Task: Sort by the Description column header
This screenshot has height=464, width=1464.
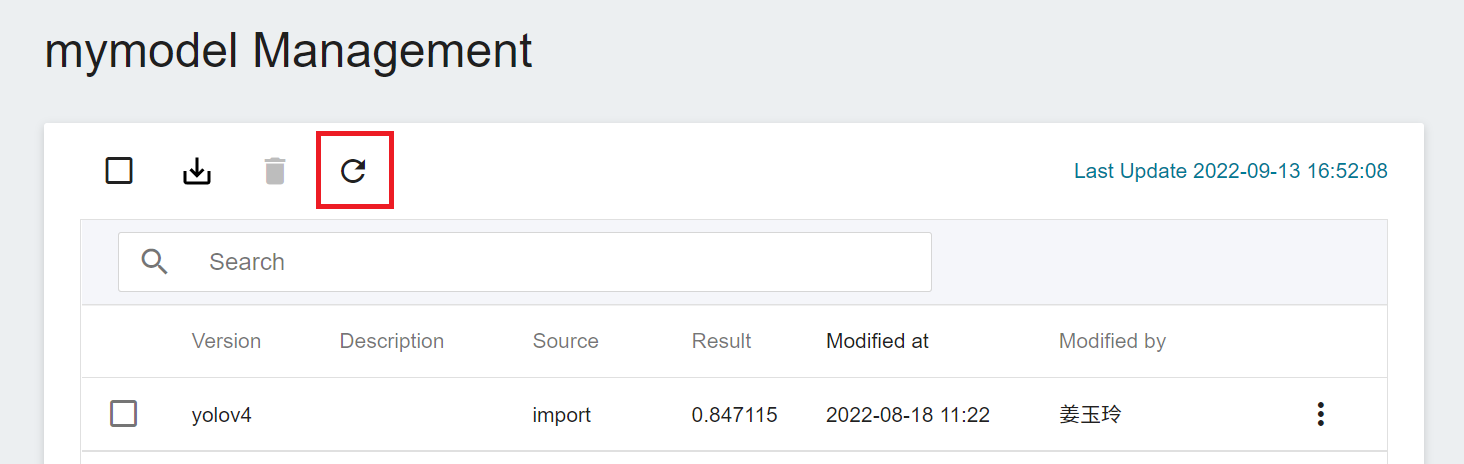Action: [x=392, y=341]
